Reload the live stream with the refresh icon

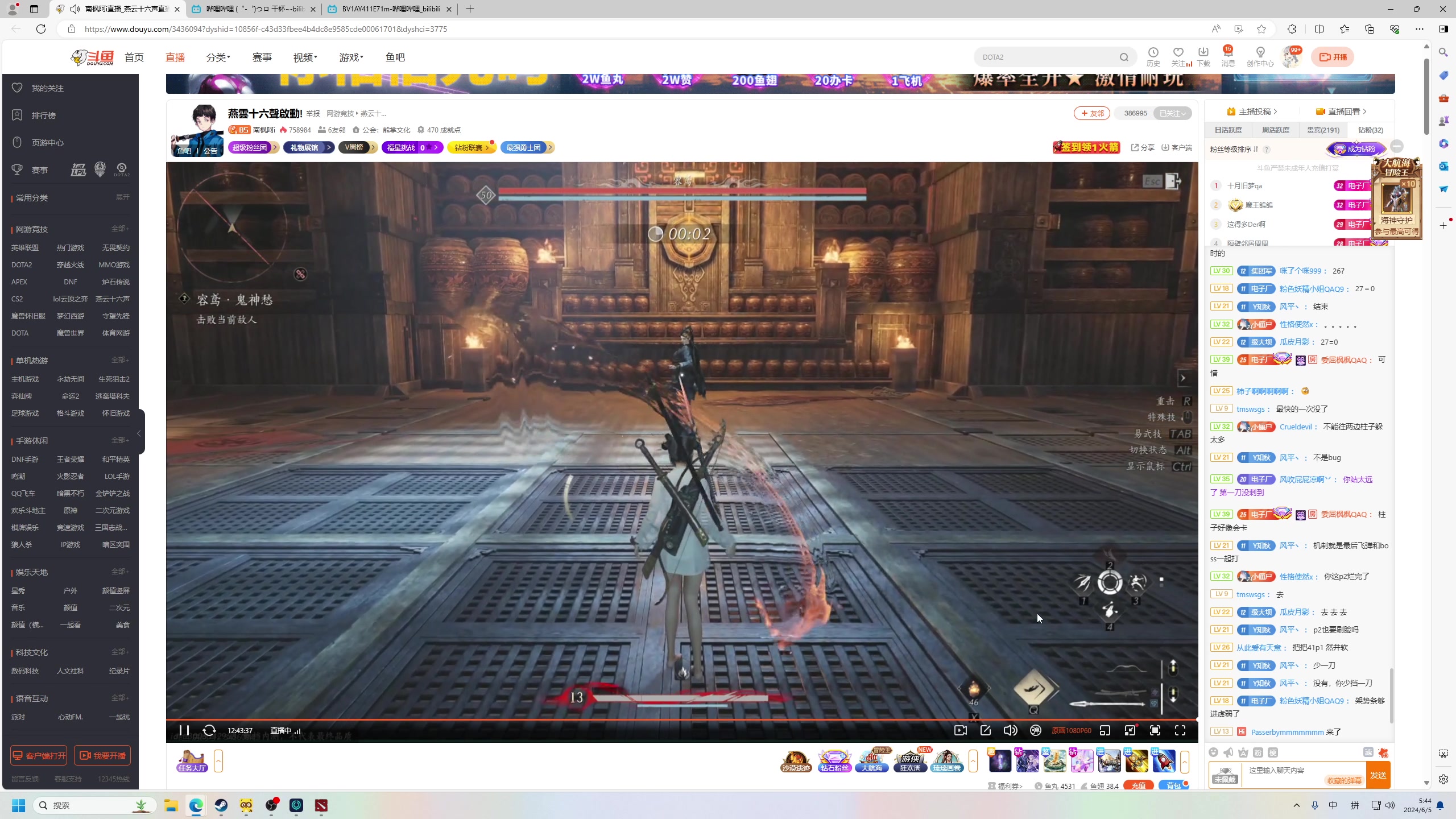click(209, 730)
